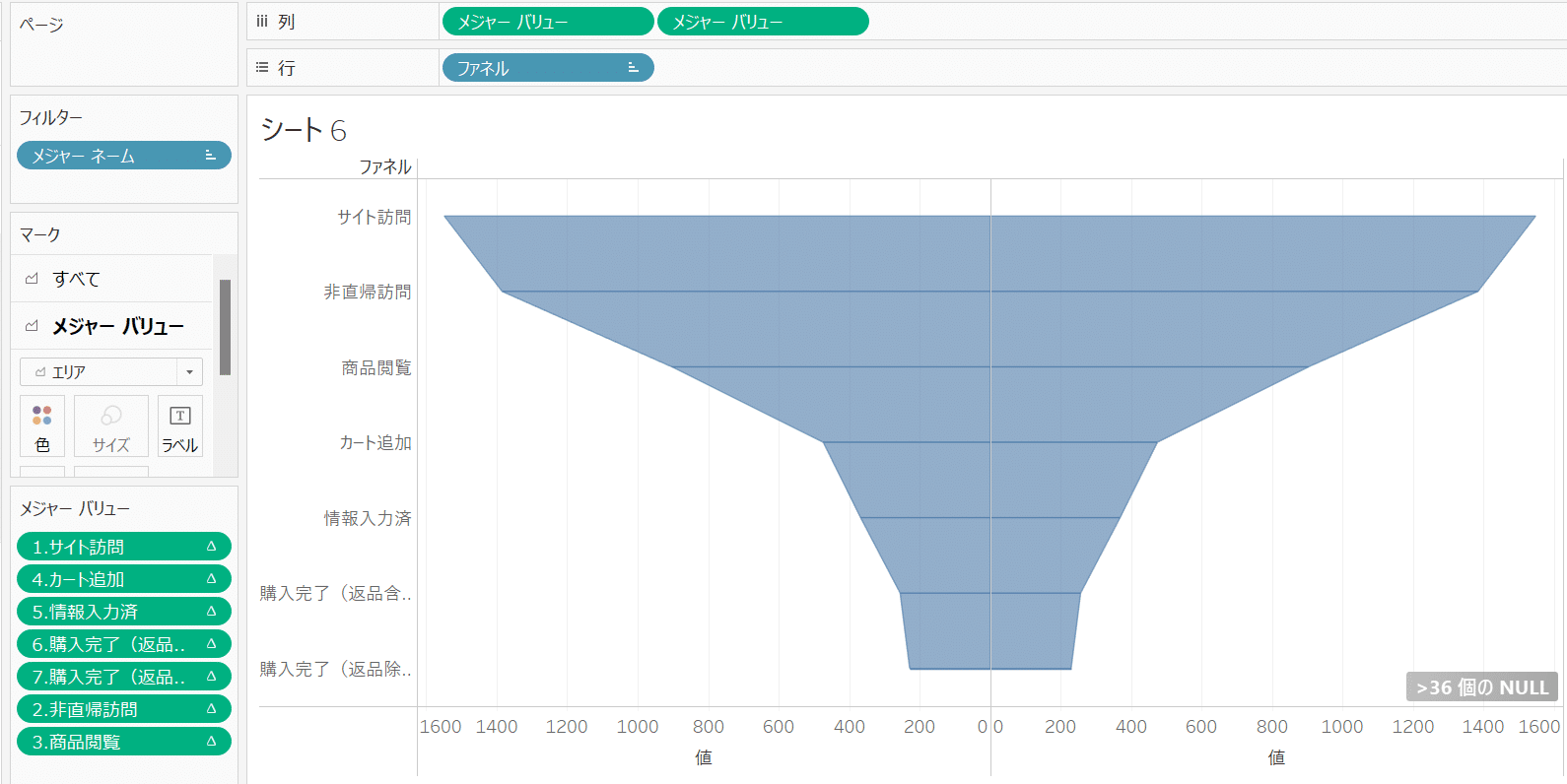
Task: Select the 購入完了（返品除.. row label
Action: [x=336, y=670]
